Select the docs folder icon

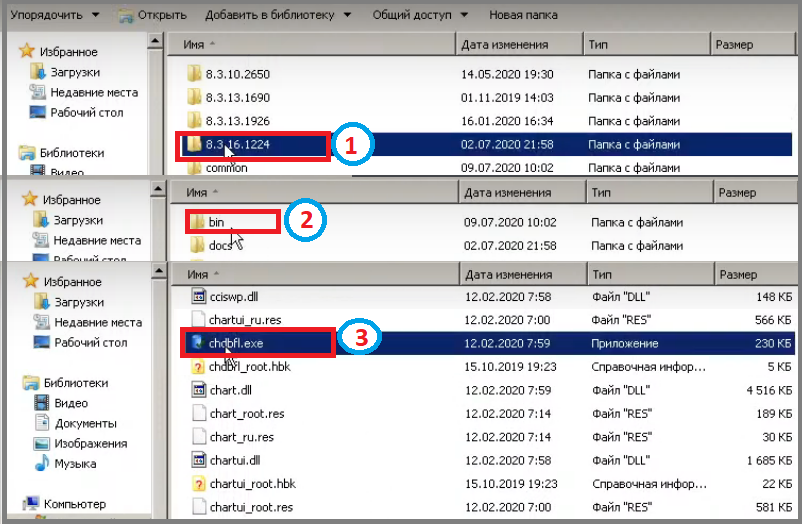coord(197,246)
